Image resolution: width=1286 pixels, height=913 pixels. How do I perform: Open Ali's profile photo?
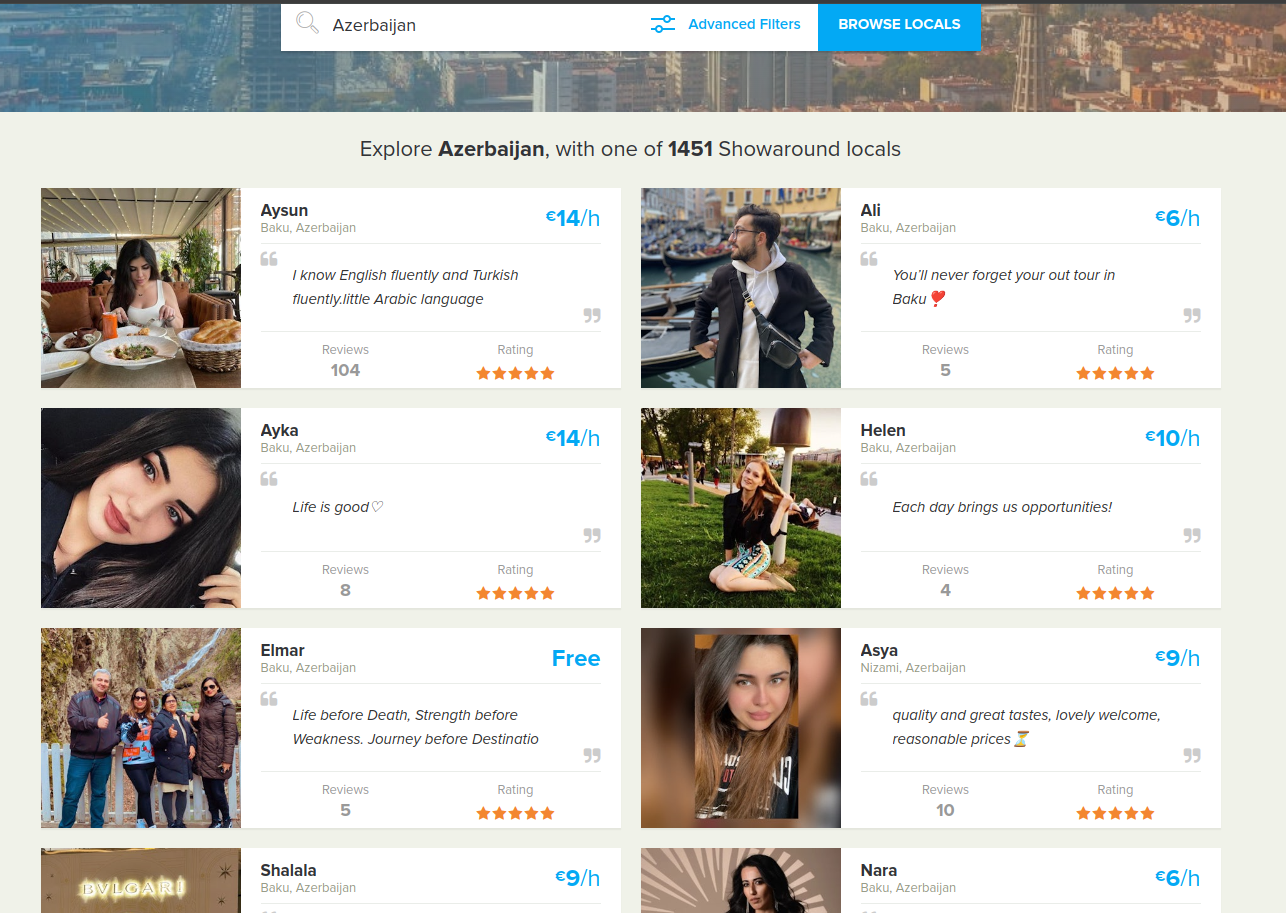tap(741, 288)
